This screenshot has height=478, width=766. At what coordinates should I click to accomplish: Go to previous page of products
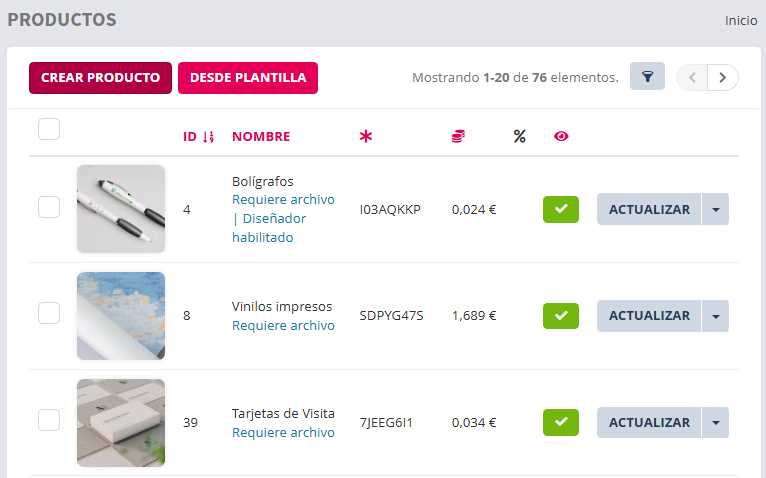(x=692, y=77)
